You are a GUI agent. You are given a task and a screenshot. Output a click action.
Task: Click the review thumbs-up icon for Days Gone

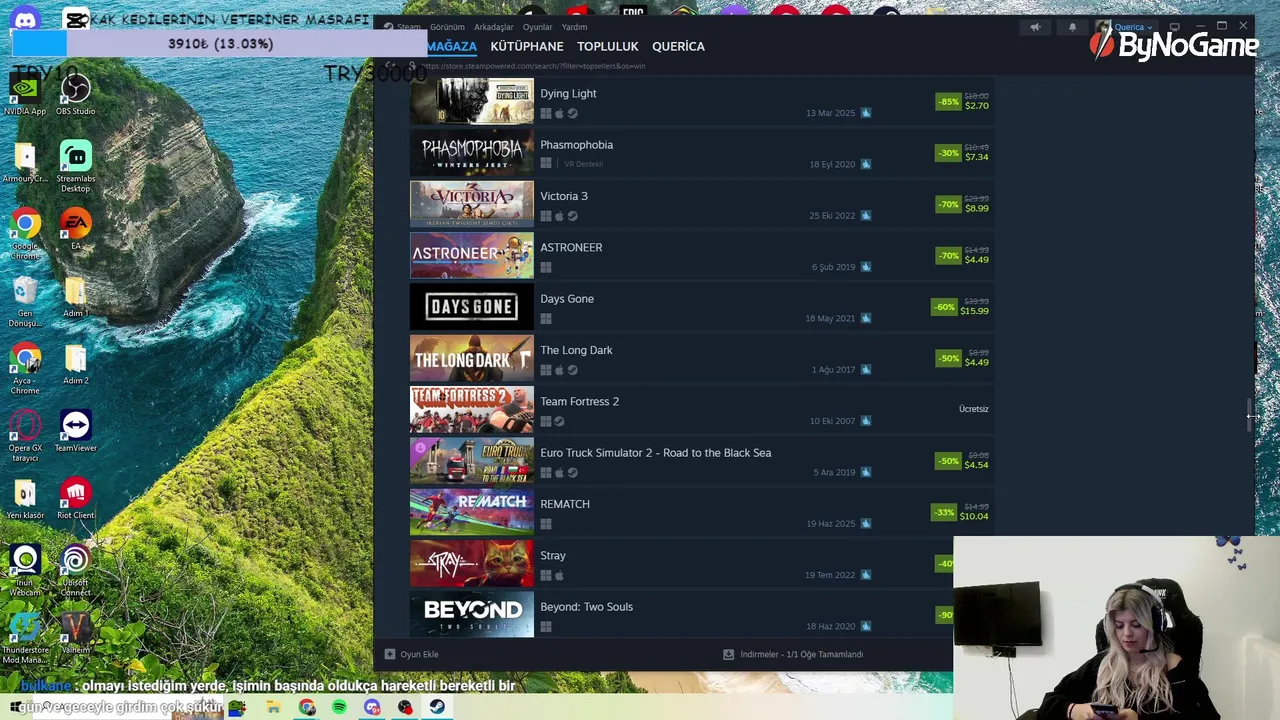pos(866,318)
